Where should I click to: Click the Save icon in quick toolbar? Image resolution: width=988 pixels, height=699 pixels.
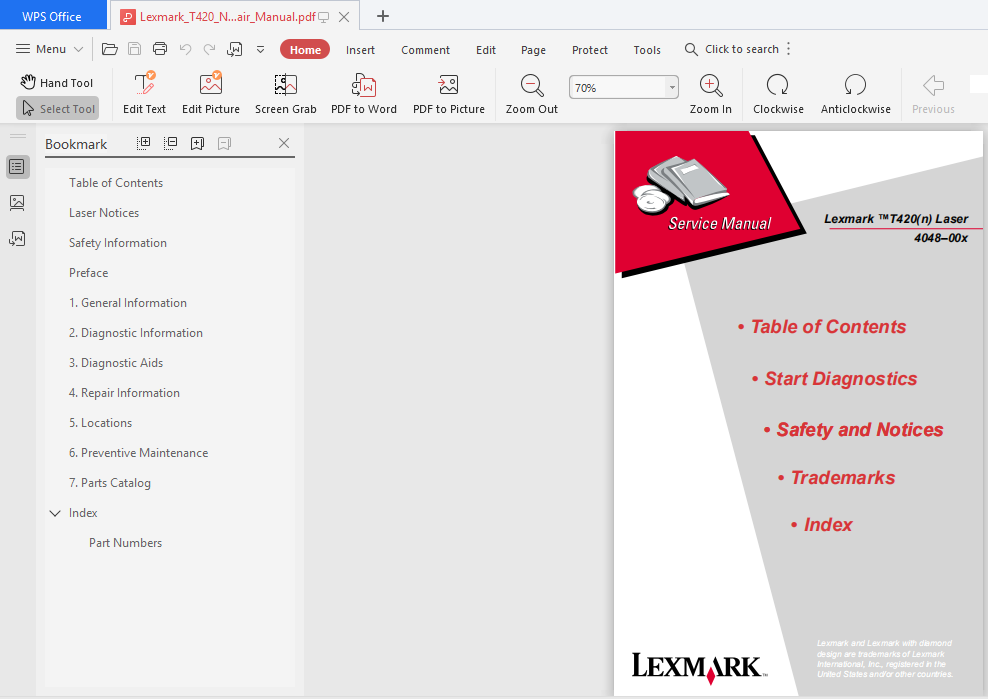coord(135,49)
